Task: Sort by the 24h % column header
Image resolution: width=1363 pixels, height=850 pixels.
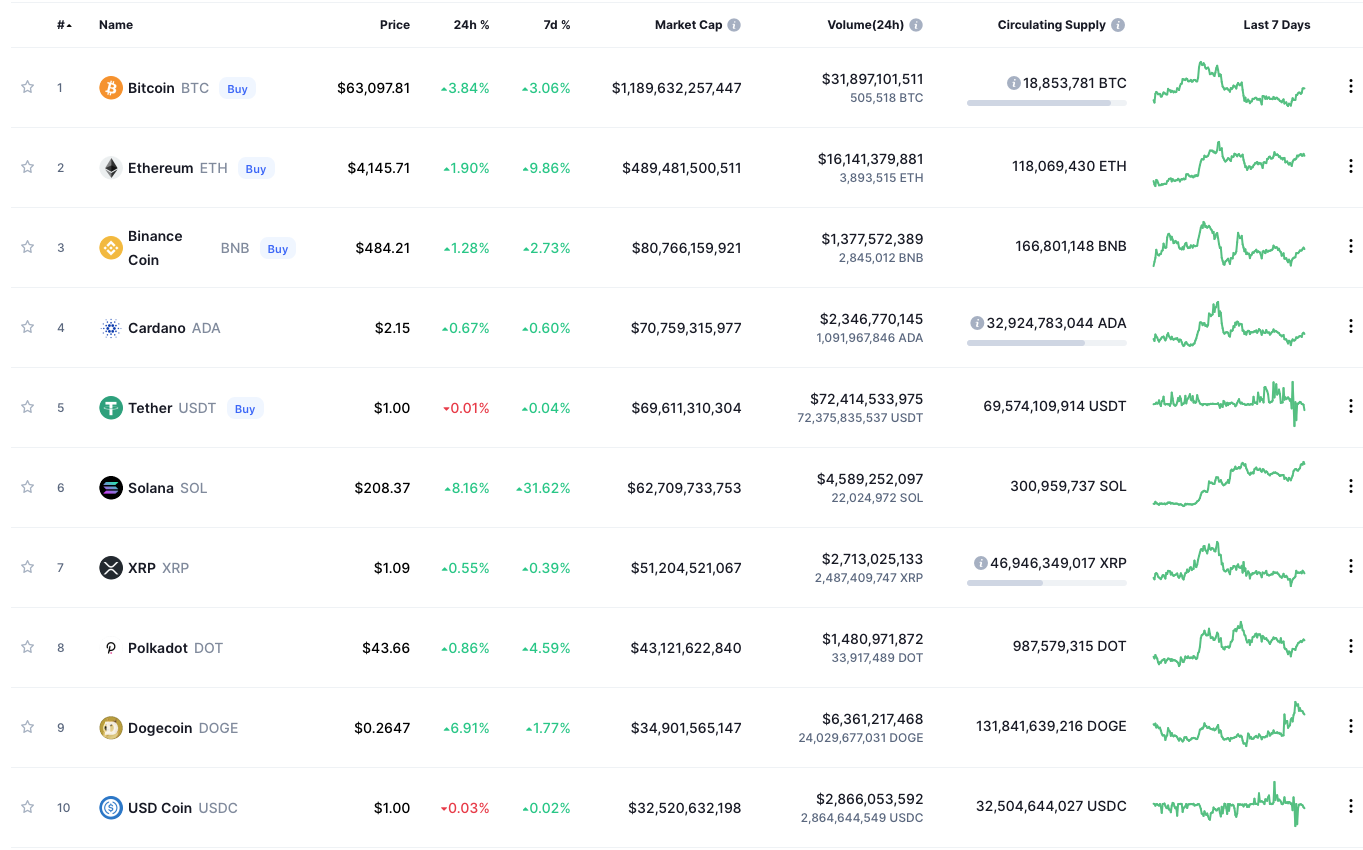Action: 471,25
